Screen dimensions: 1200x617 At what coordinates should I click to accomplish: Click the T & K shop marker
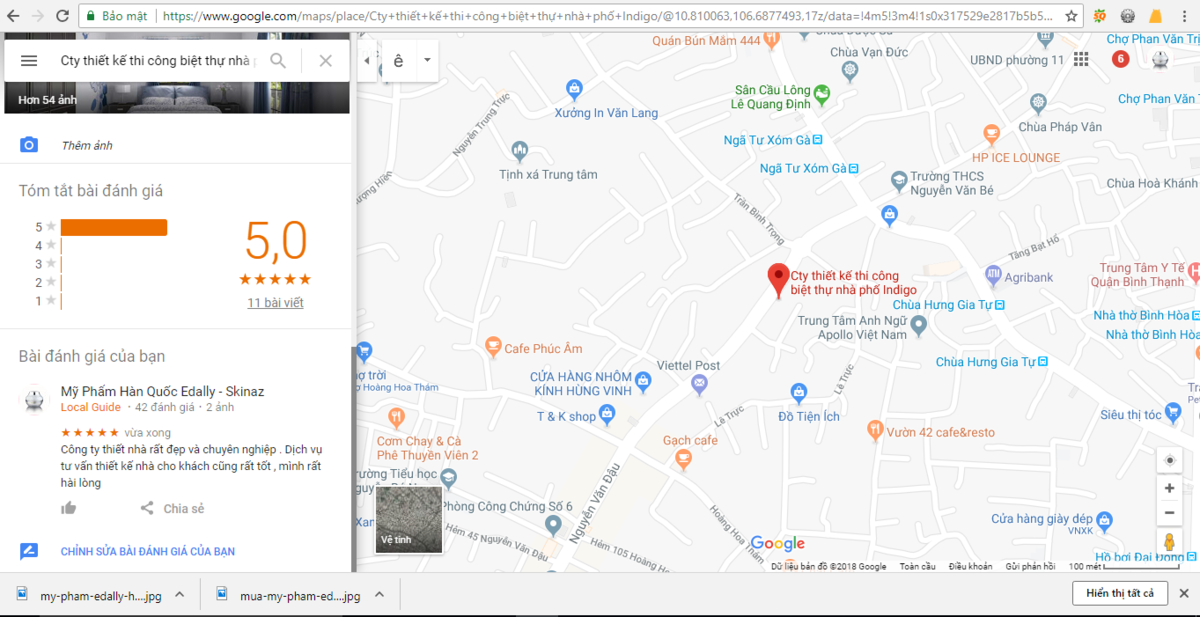pos(607,415)
